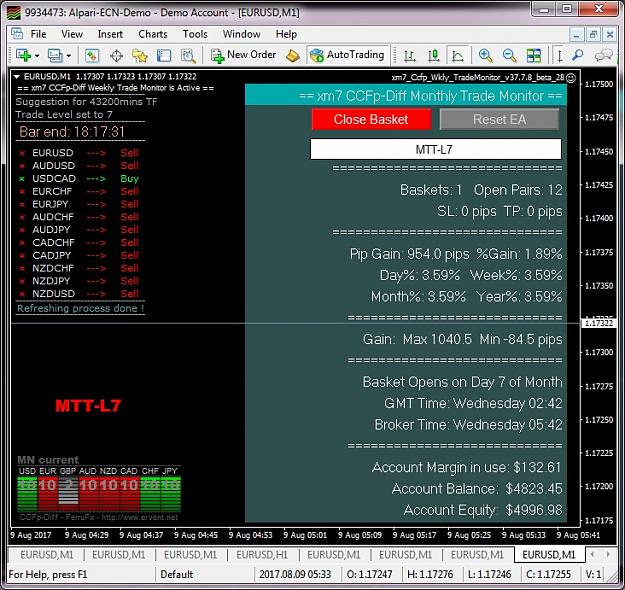The image size is (625, 590).
Task: Open the Window menu
Action: coord(242,34)
